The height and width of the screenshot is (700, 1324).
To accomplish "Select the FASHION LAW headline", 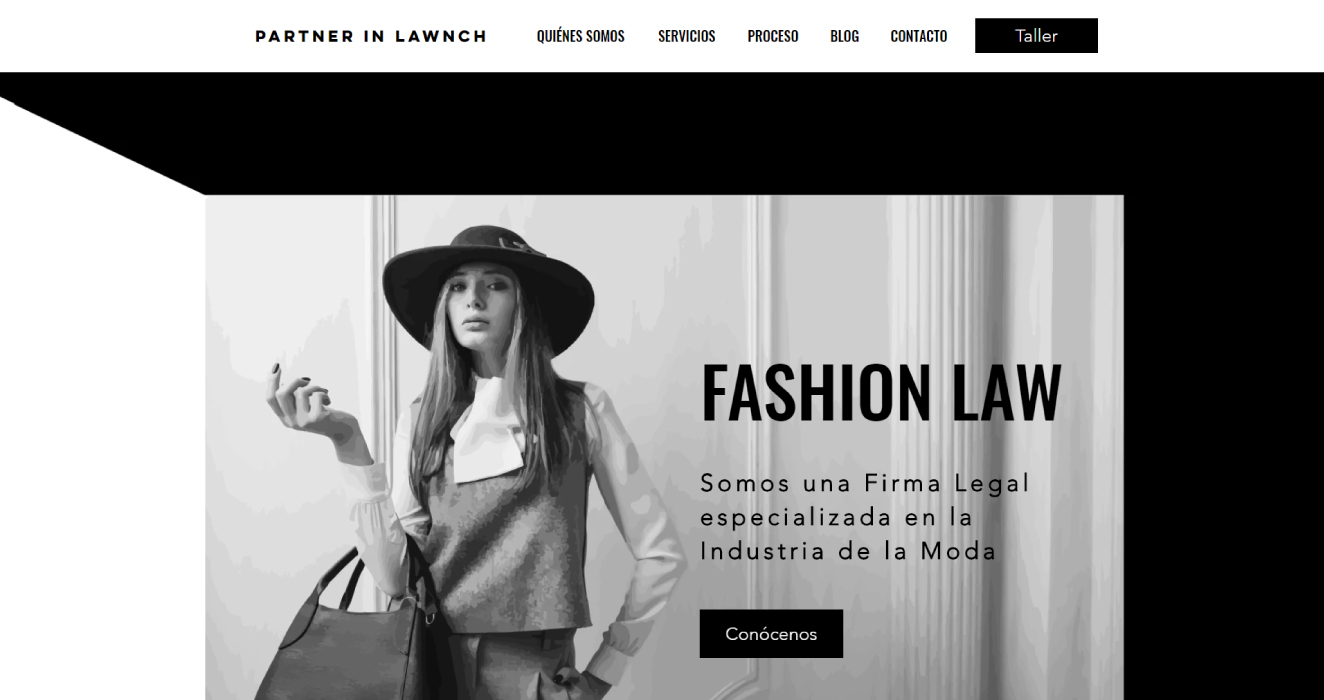I will (881, 393).
